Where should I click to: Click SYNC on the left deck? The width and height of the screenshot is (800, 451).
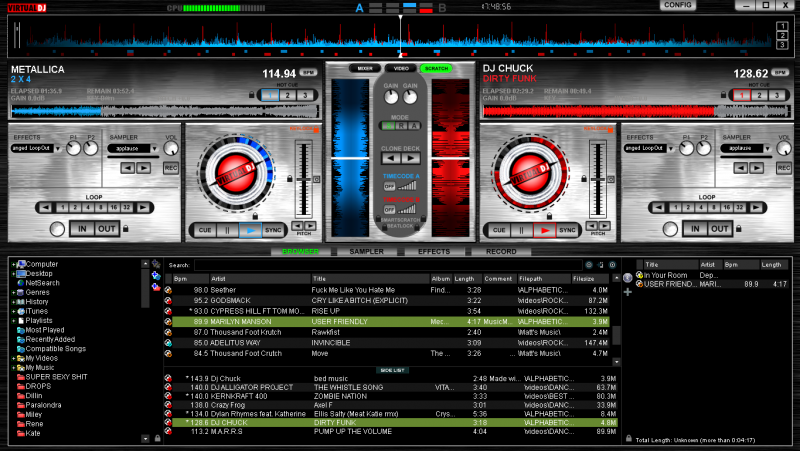(273, 230)
